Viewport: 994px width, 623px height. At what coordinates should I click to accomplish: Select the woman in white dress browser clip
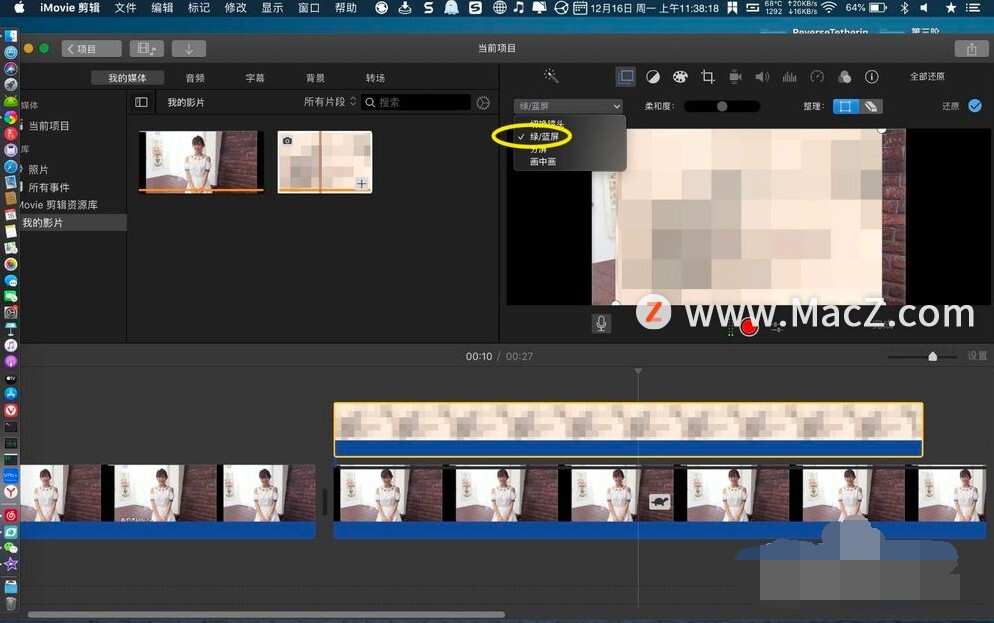tap(201, 161)
